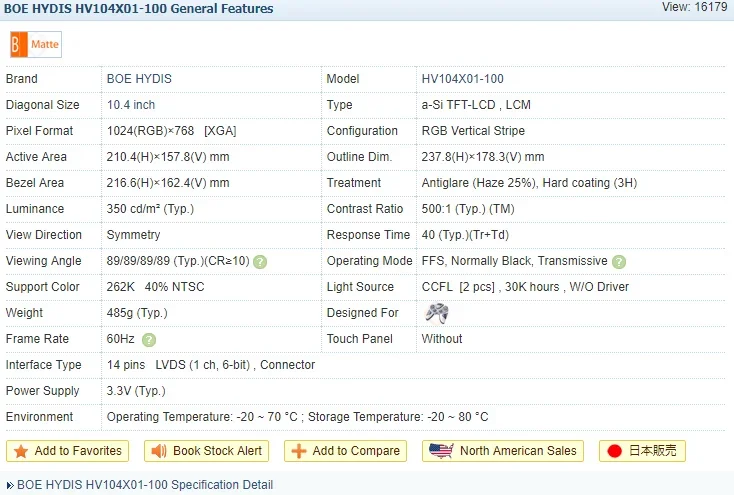734x495 pixels.
Task: Click the Add to Compare button label
Action: (356, 451)
